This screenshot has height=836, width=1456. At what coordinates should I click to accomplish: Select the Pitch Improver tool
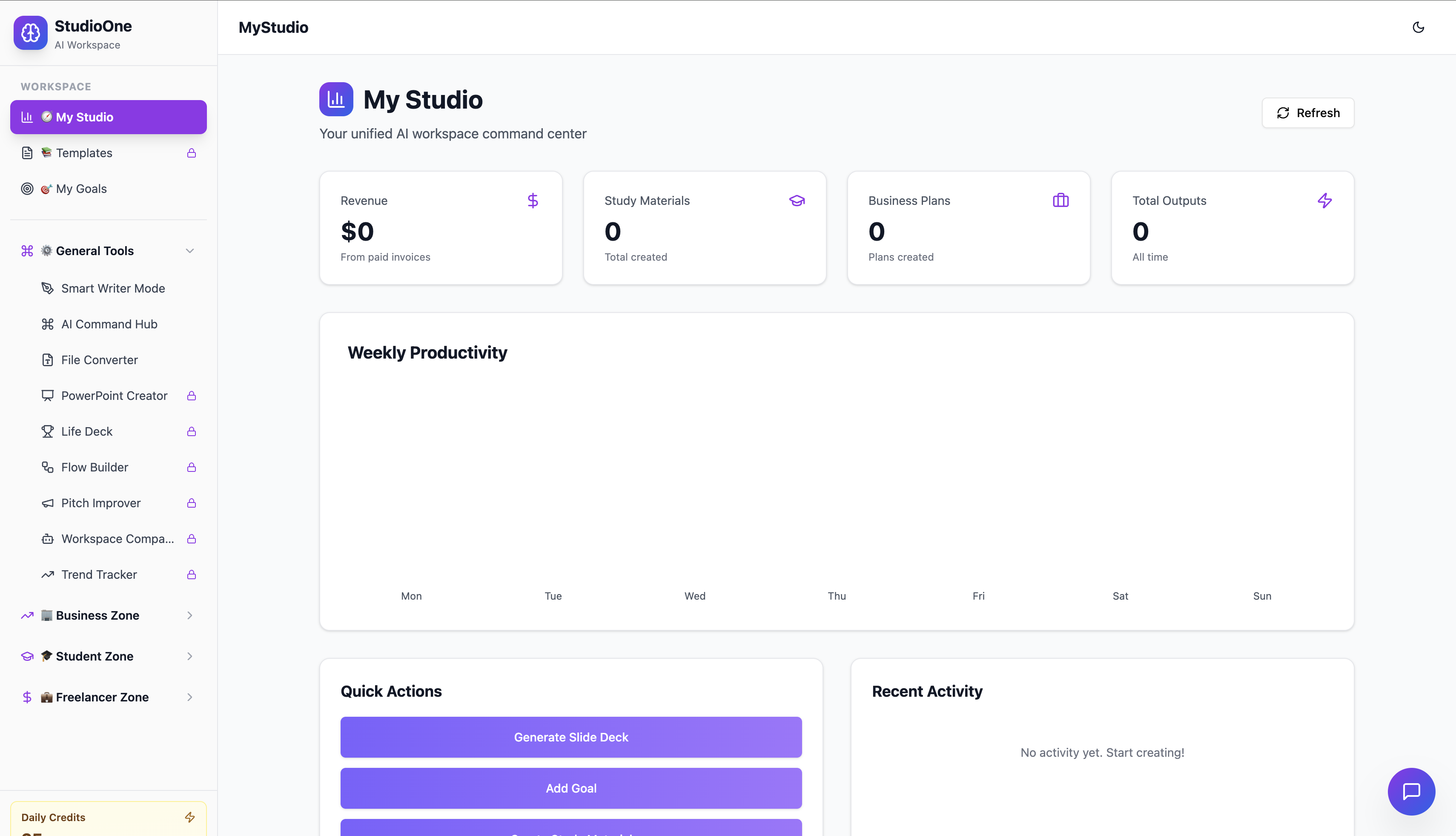pos(100,503)
